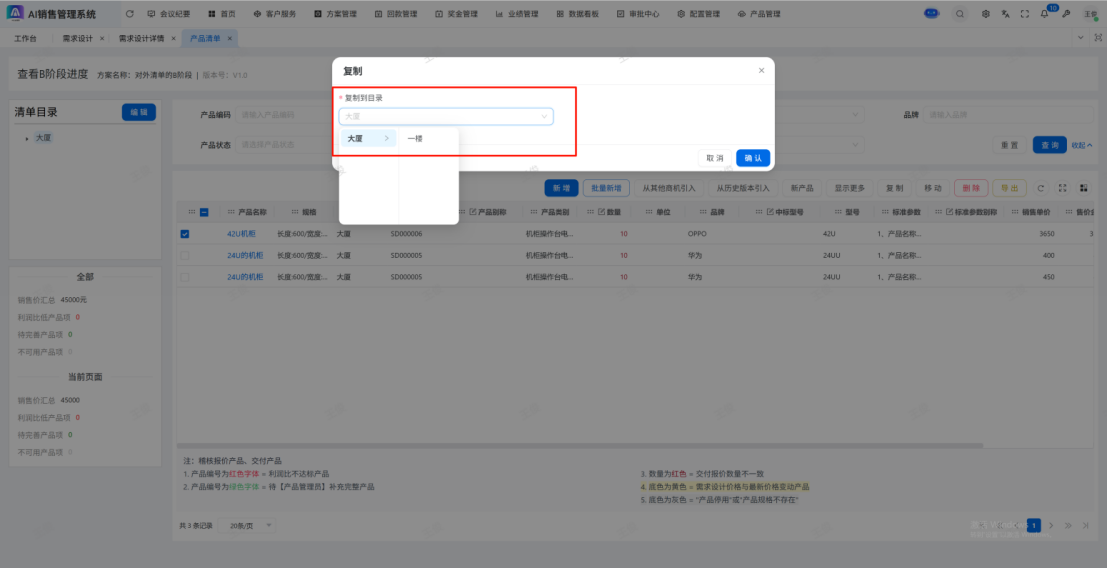Close the 复制 dialog with the X icon
1108x569 pixels.
point(761,71)
